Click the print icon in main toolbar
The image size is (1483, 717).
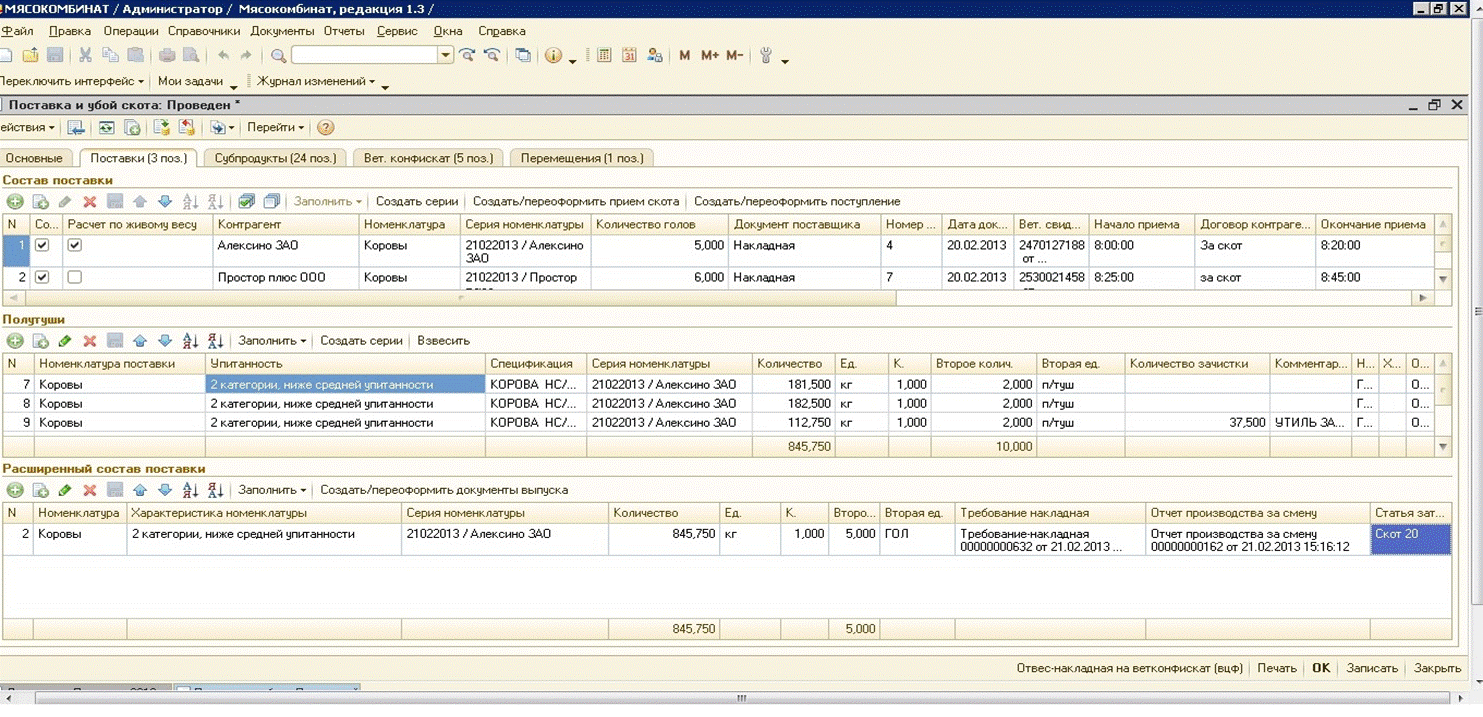click(x=167, y=56)
